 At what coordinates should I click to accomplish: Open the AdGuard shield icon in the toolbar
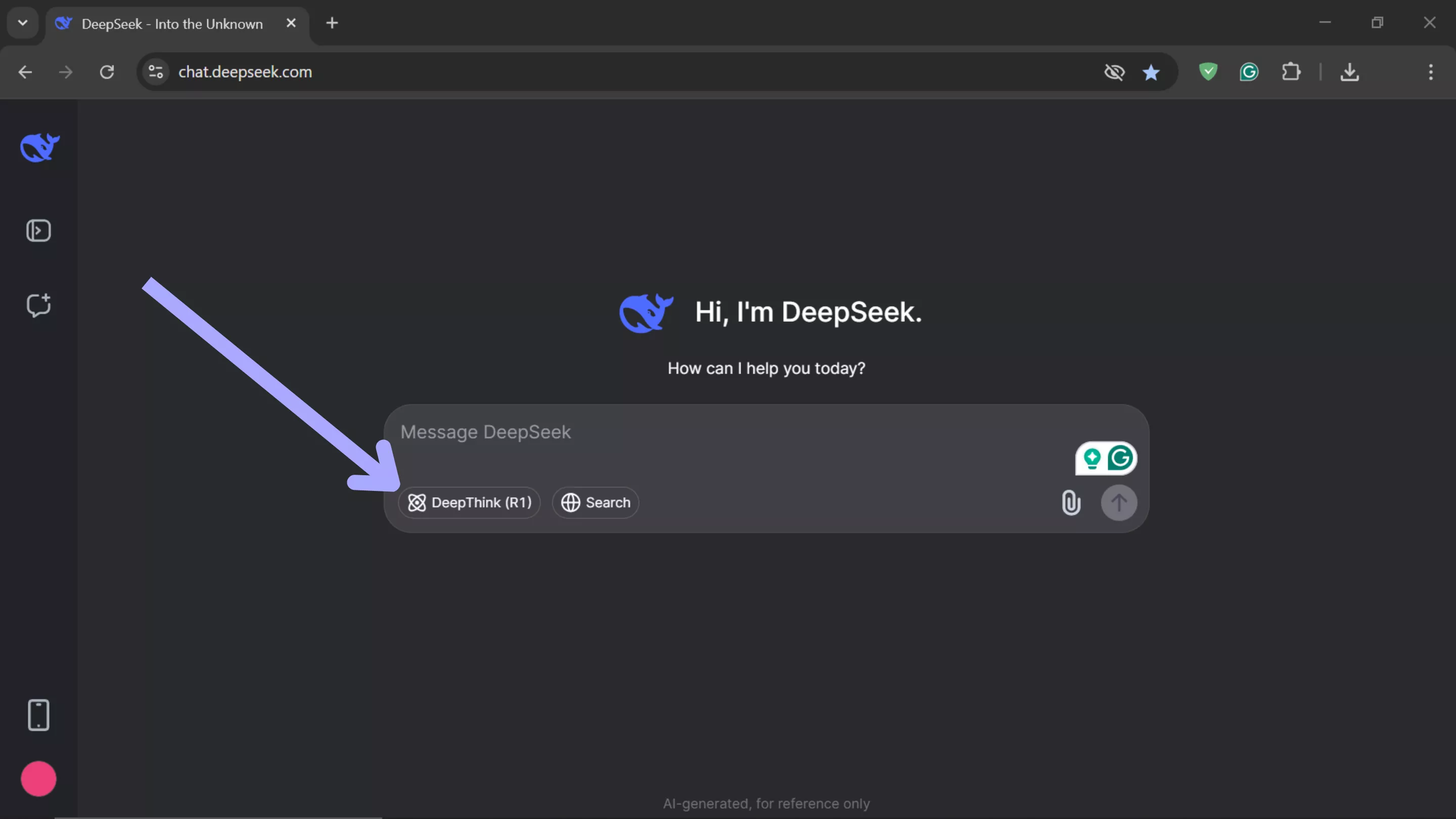pyautogui.click(x=1207, y=72)
